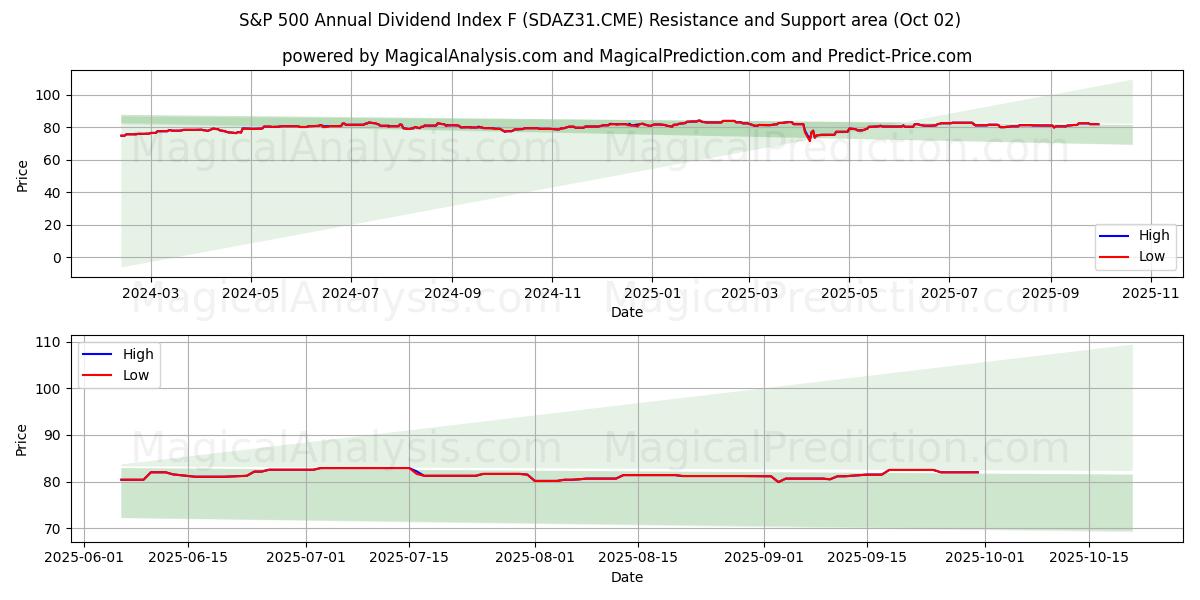Click the 'powered by MagicalAnalysis.com' subtitle
The width and height of the screenshot is (1200, 600).
(x=626, y=56)
